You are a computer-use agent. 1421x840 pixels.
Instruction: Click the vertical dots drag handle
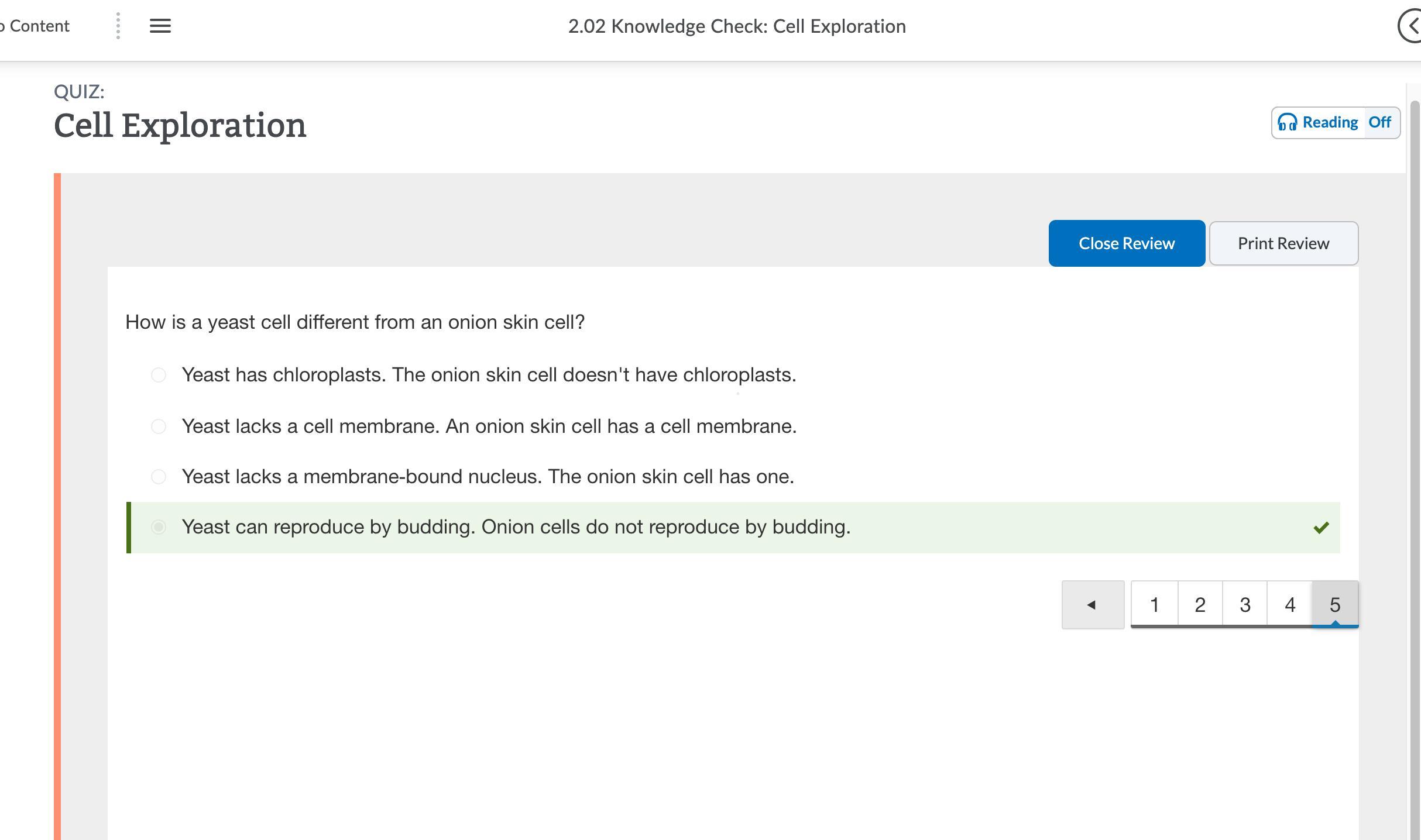[118, 26]
